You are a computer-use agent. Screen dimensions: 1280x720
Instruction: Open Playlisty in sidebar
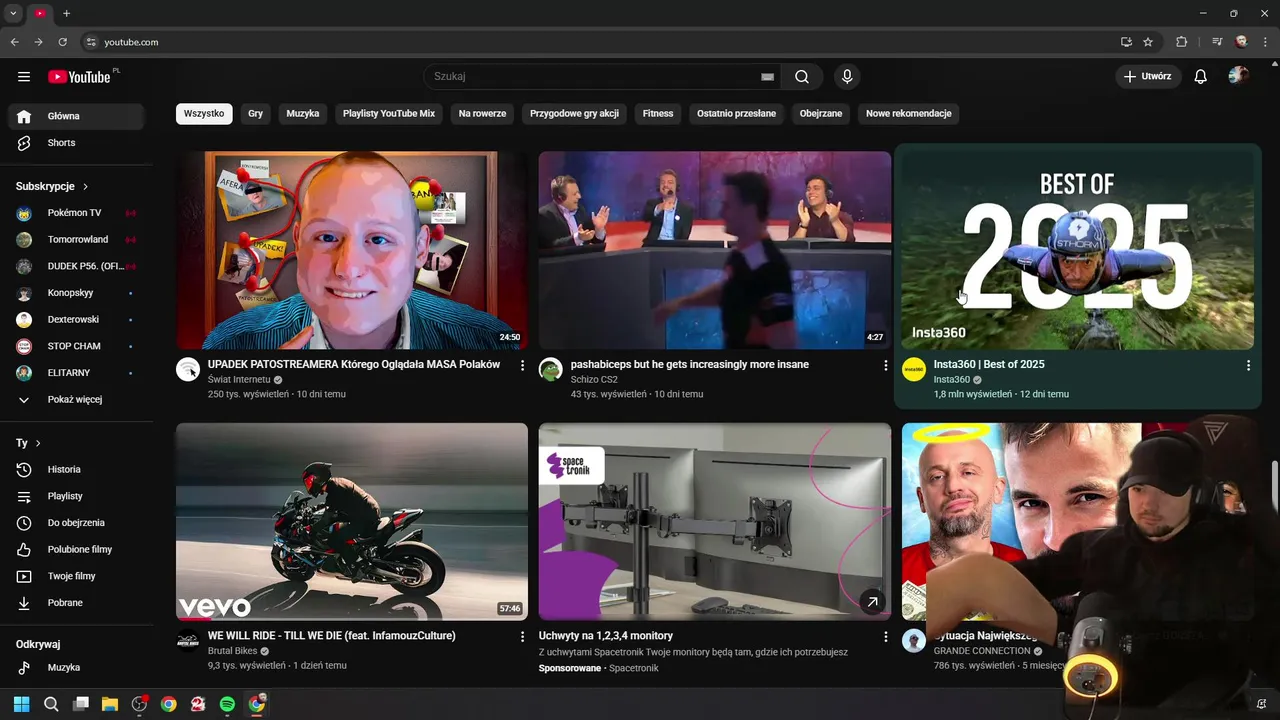[x=76, y=496]
